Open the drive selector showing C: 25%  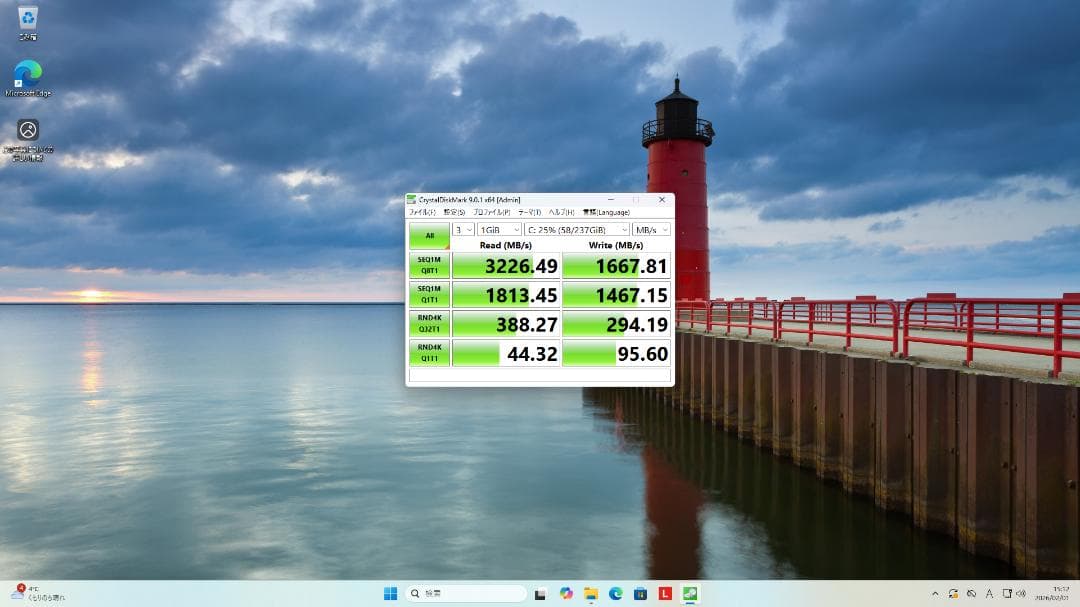coord(577,230)
